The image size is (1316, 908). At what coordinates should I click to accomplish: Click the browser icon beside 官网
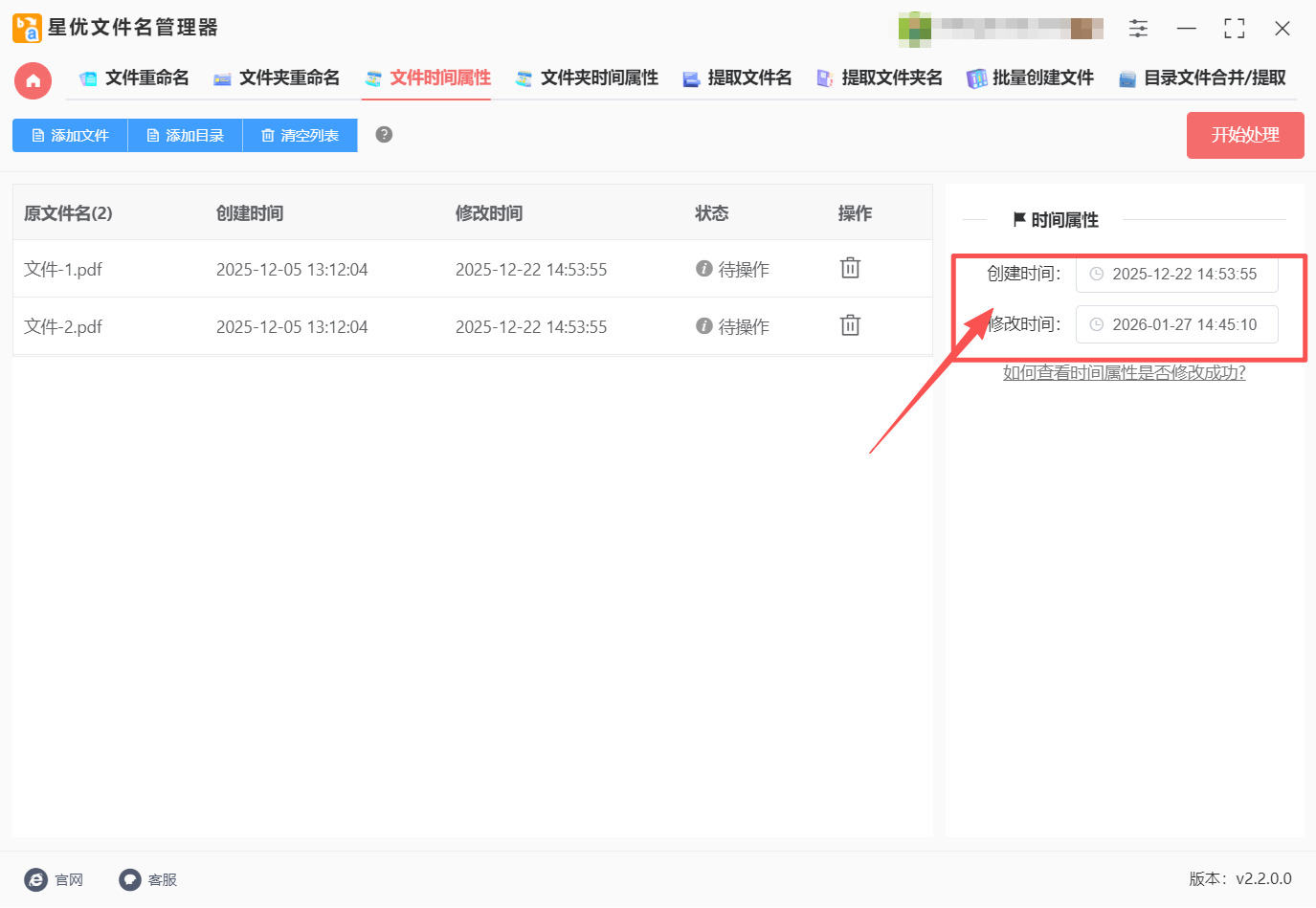tap(35, 880)
